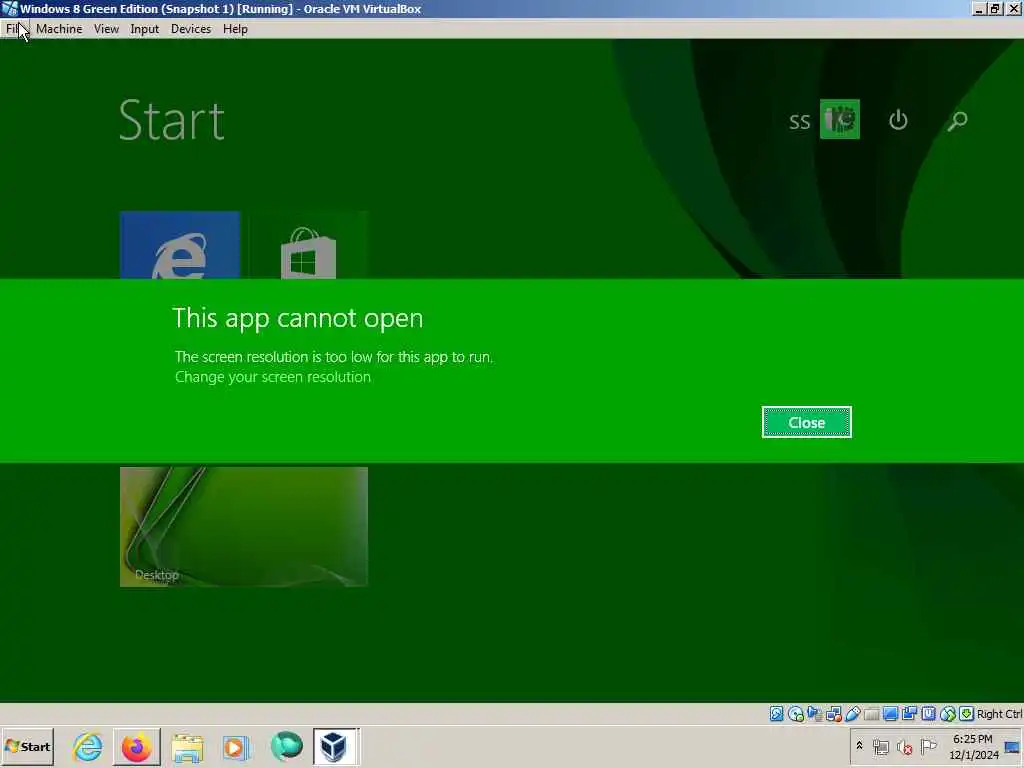Open the Machine menu

[x=59, y=29]
